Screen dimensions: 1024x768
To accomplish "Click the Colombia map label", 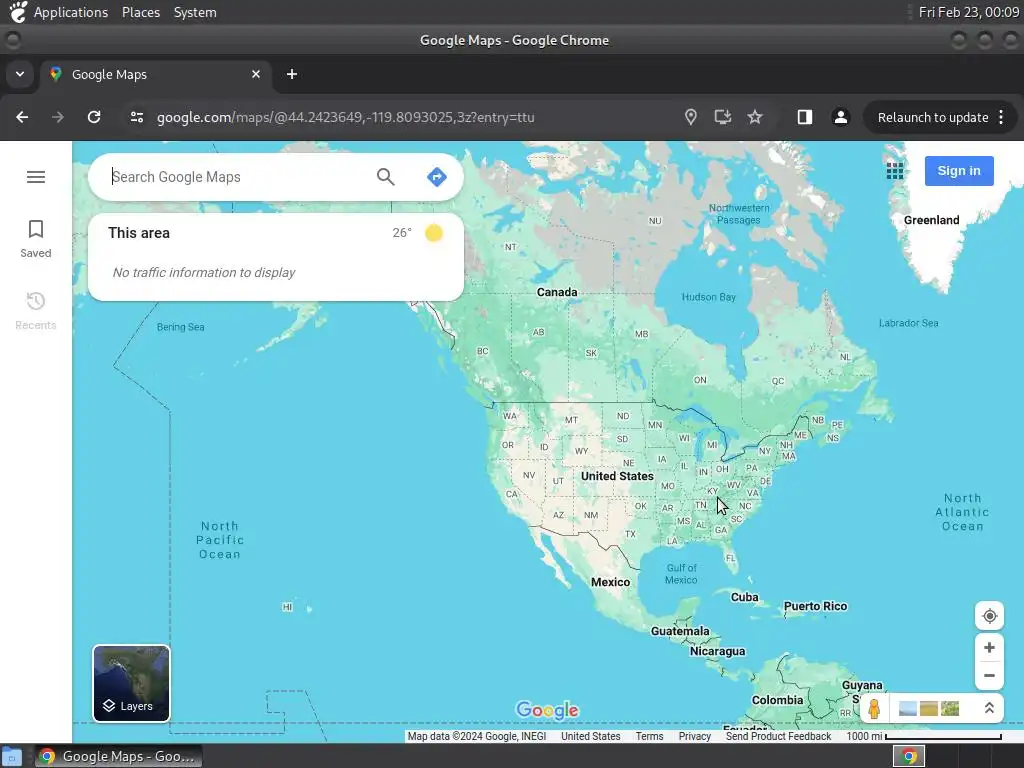I will (x=777, y=700).
